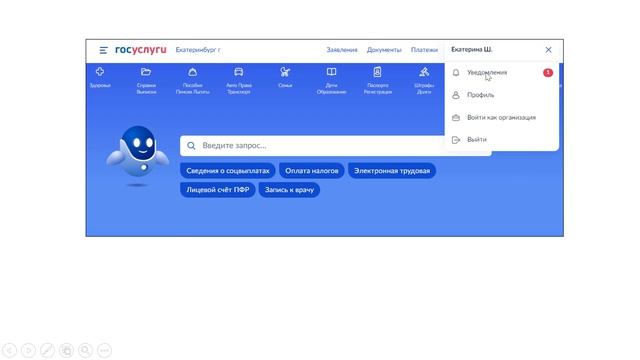
Task: Open the Пособия Пенсия Льготы category
Action: (193, 81)
